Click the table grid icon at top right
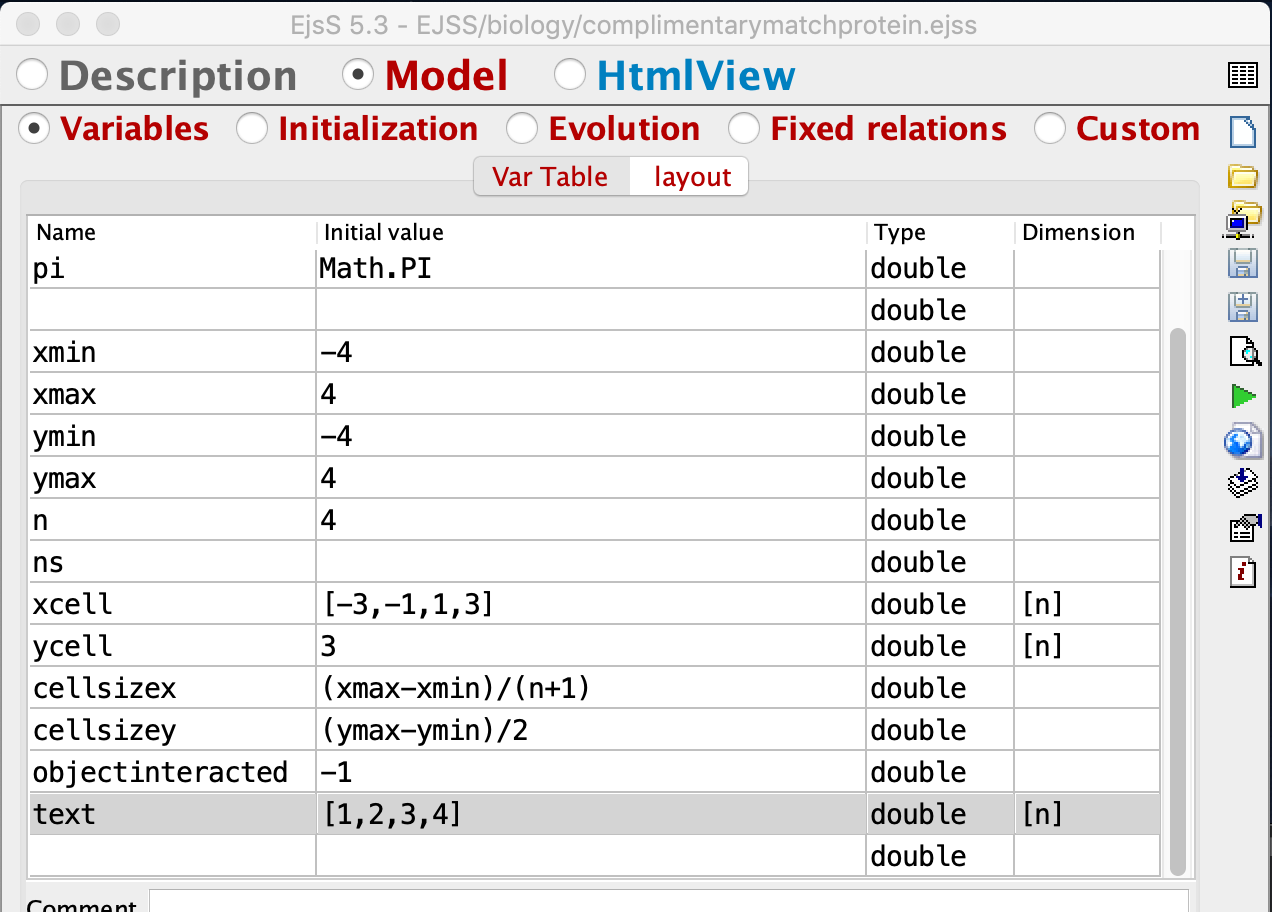The width and height of the screenshot is (1272, 912). click(1242, 75)
